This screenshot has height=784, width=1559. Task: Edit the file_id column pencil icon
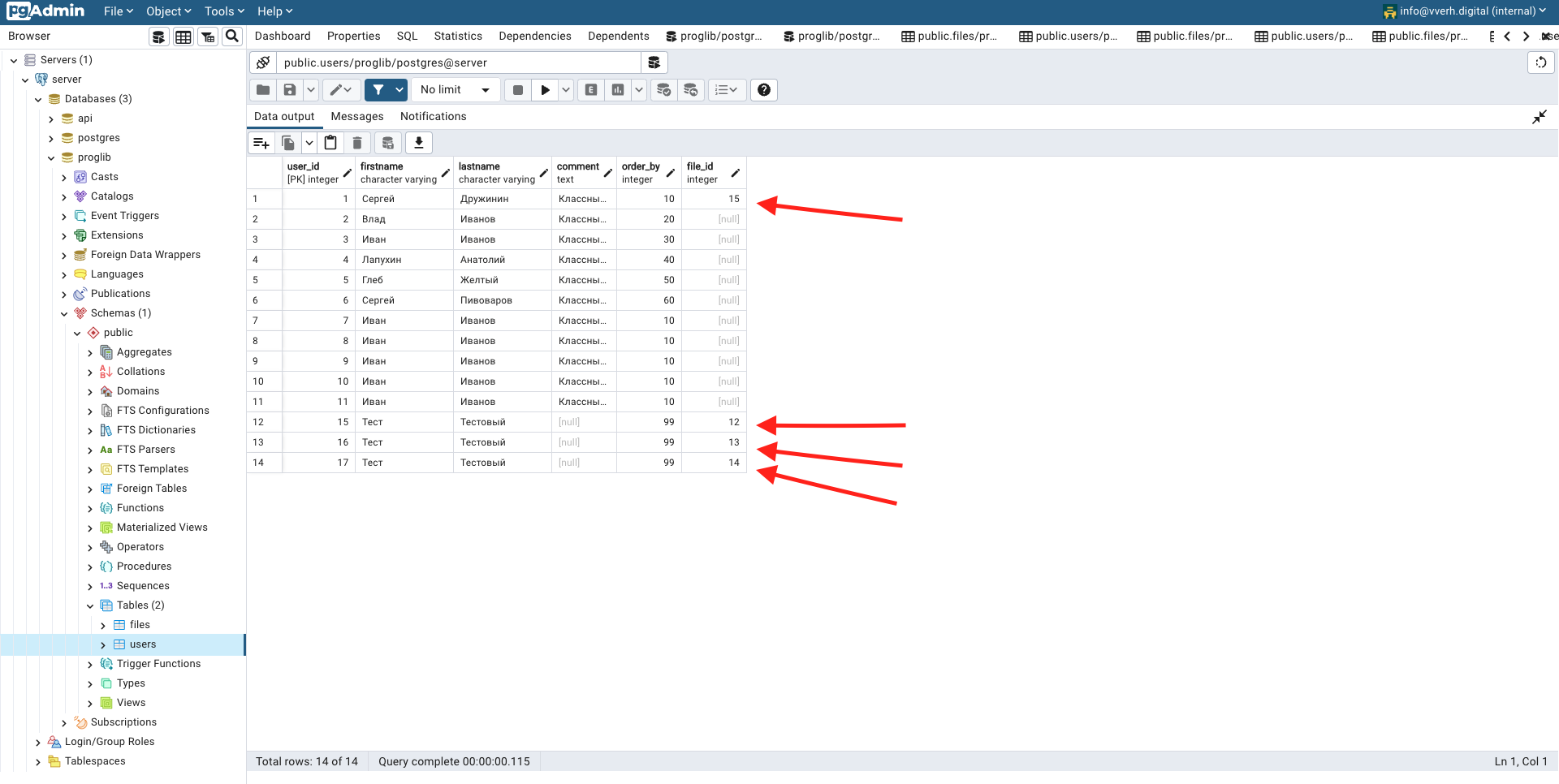pos(735,173)
